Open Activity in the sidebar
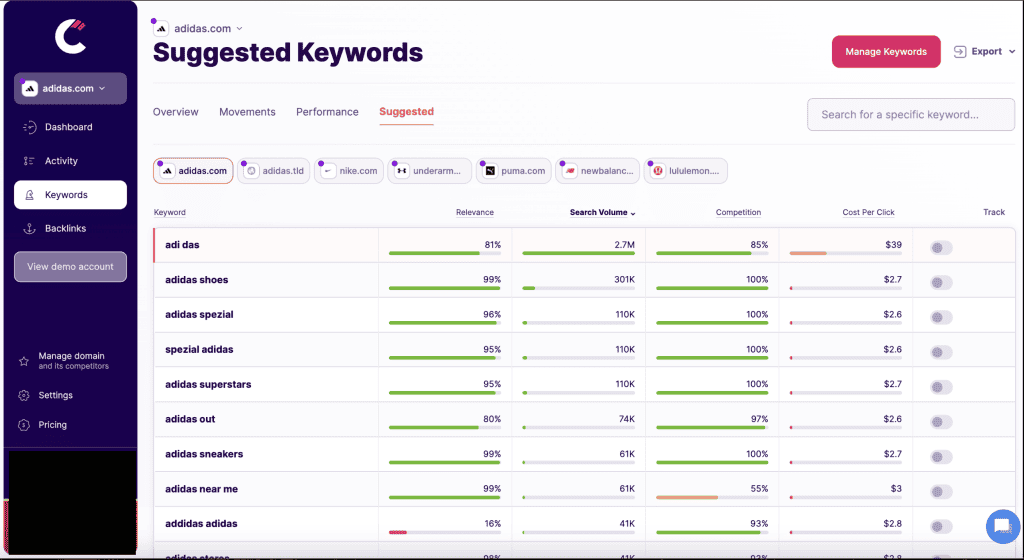 (71, 161)
